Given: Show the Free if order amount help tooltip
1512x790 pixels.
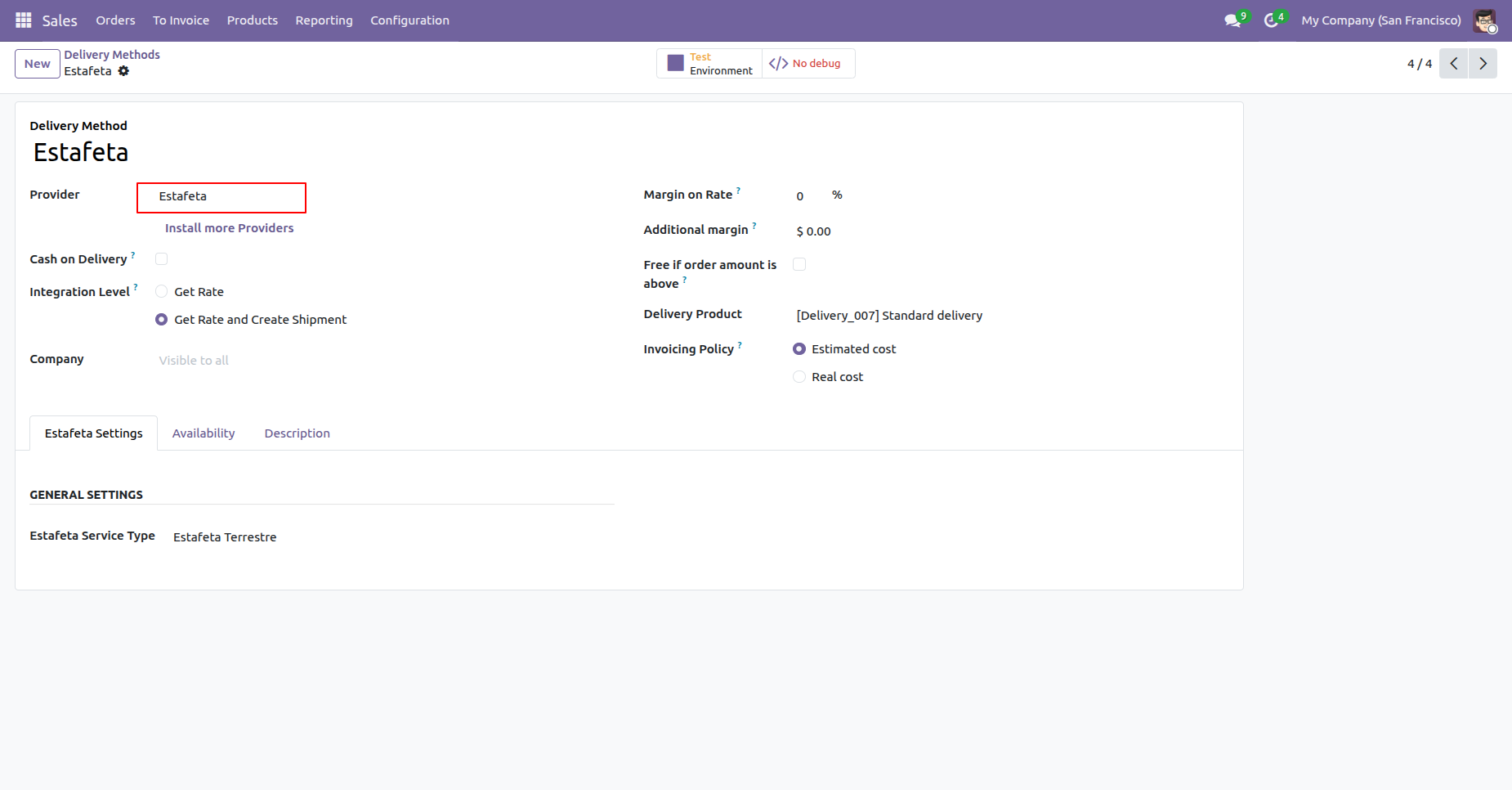Looking at the screenshot, I should pos(685,280).
